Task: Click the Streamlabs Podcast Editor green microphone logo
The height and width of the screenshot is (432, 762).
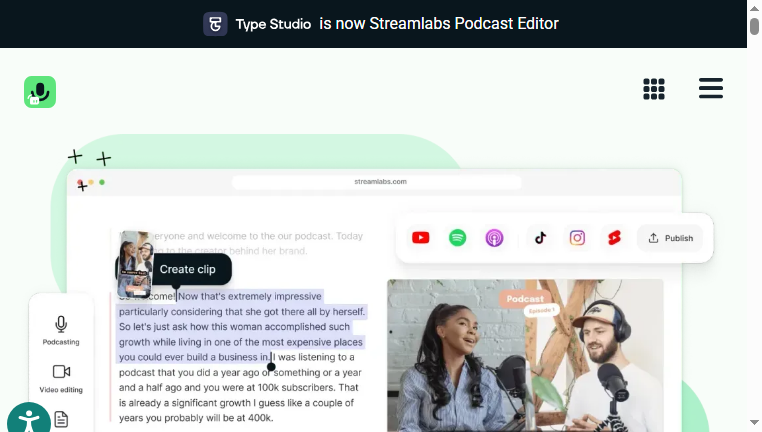Action: point(40,92)
